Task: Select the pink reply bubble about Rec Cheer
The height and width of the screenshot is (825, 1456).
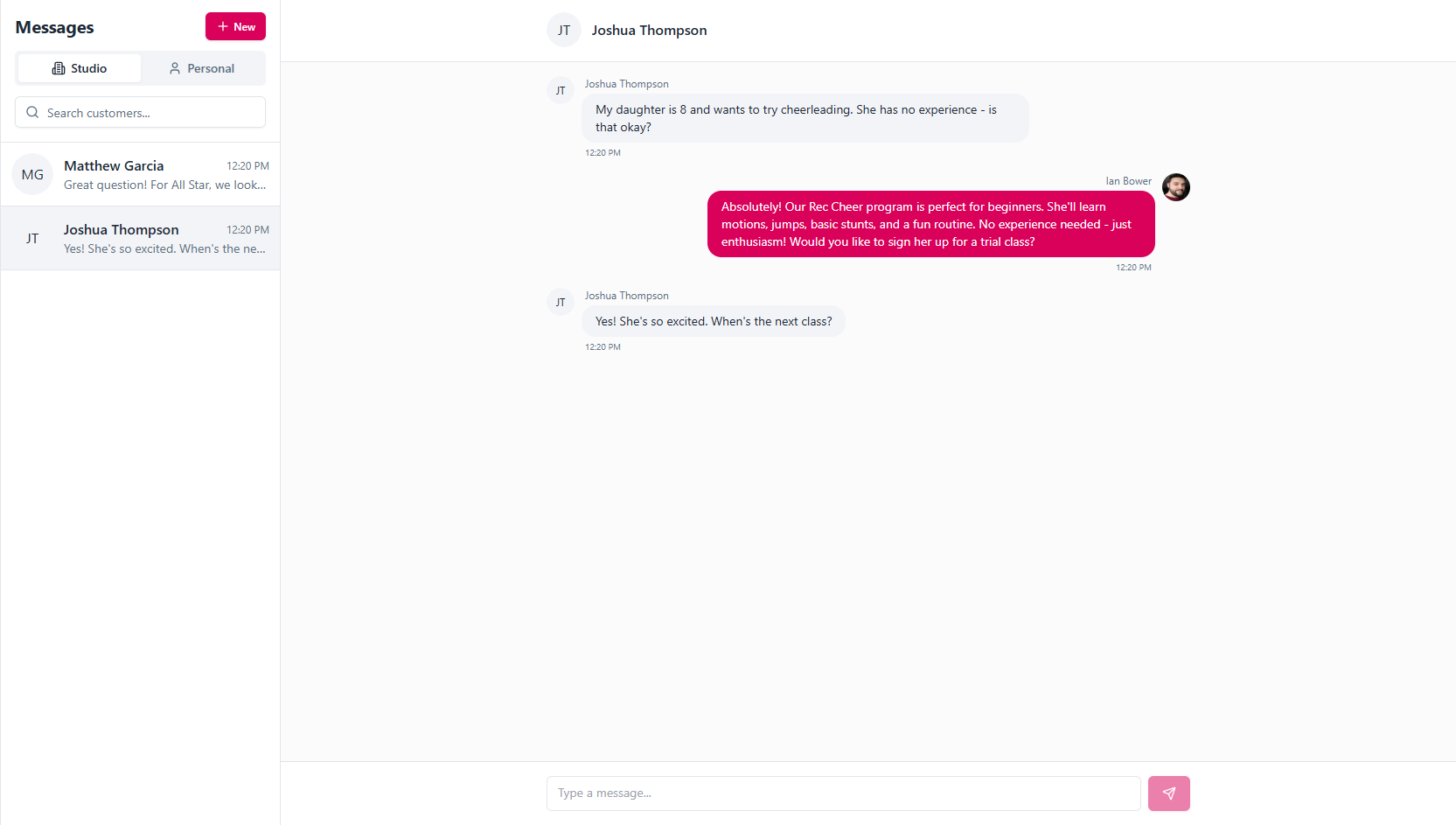Action: click(x=930, y=224)
